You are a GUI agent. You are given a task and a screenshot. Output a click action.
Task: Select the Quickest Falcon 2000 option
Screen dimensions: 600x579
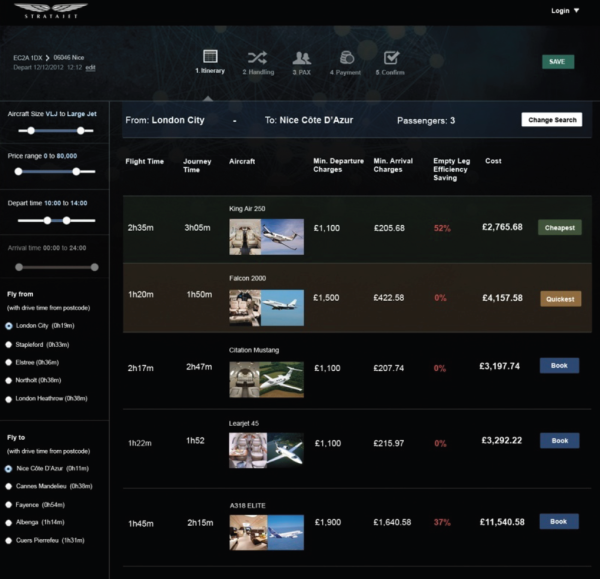pos(561,299)
